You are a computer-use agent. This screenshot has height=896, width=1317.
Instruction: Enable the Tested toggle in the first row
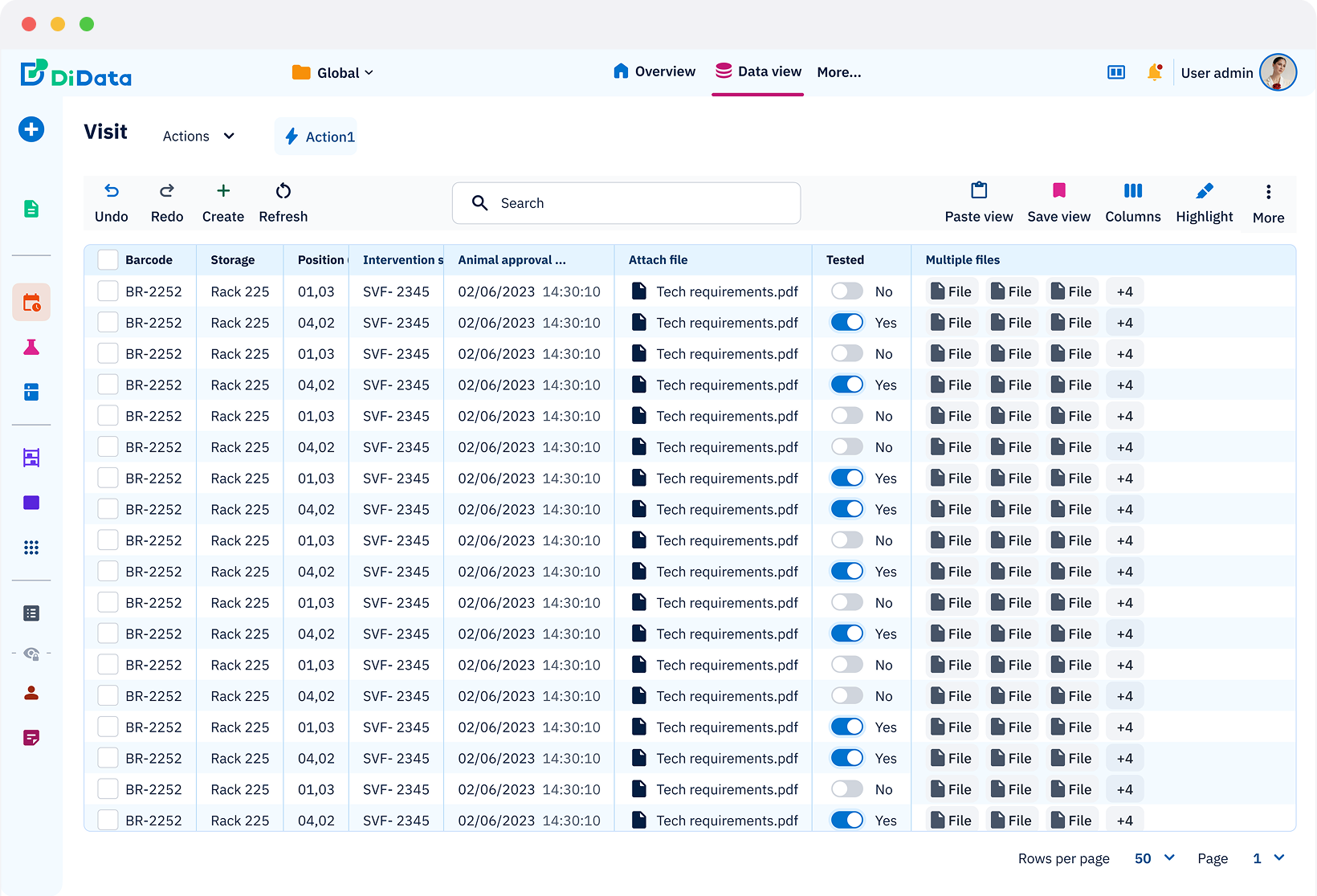[x=846, y=291]
